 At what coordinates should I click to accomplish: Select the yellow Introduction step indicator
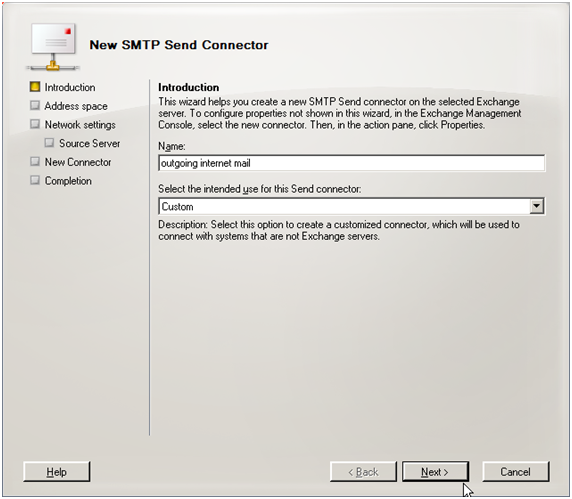tap(35, 87)
